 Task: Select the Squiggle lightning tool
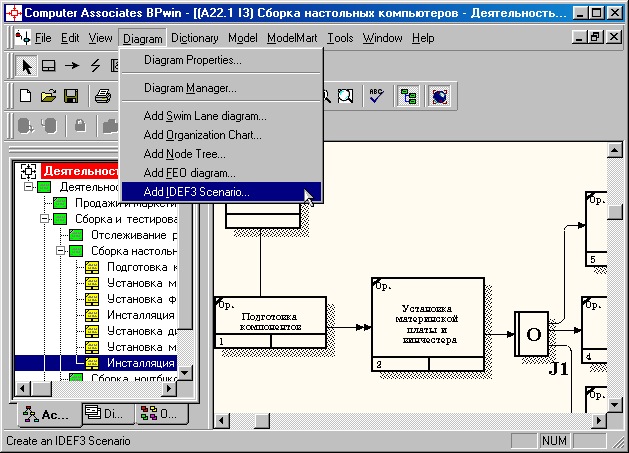[x=95, y=66]
